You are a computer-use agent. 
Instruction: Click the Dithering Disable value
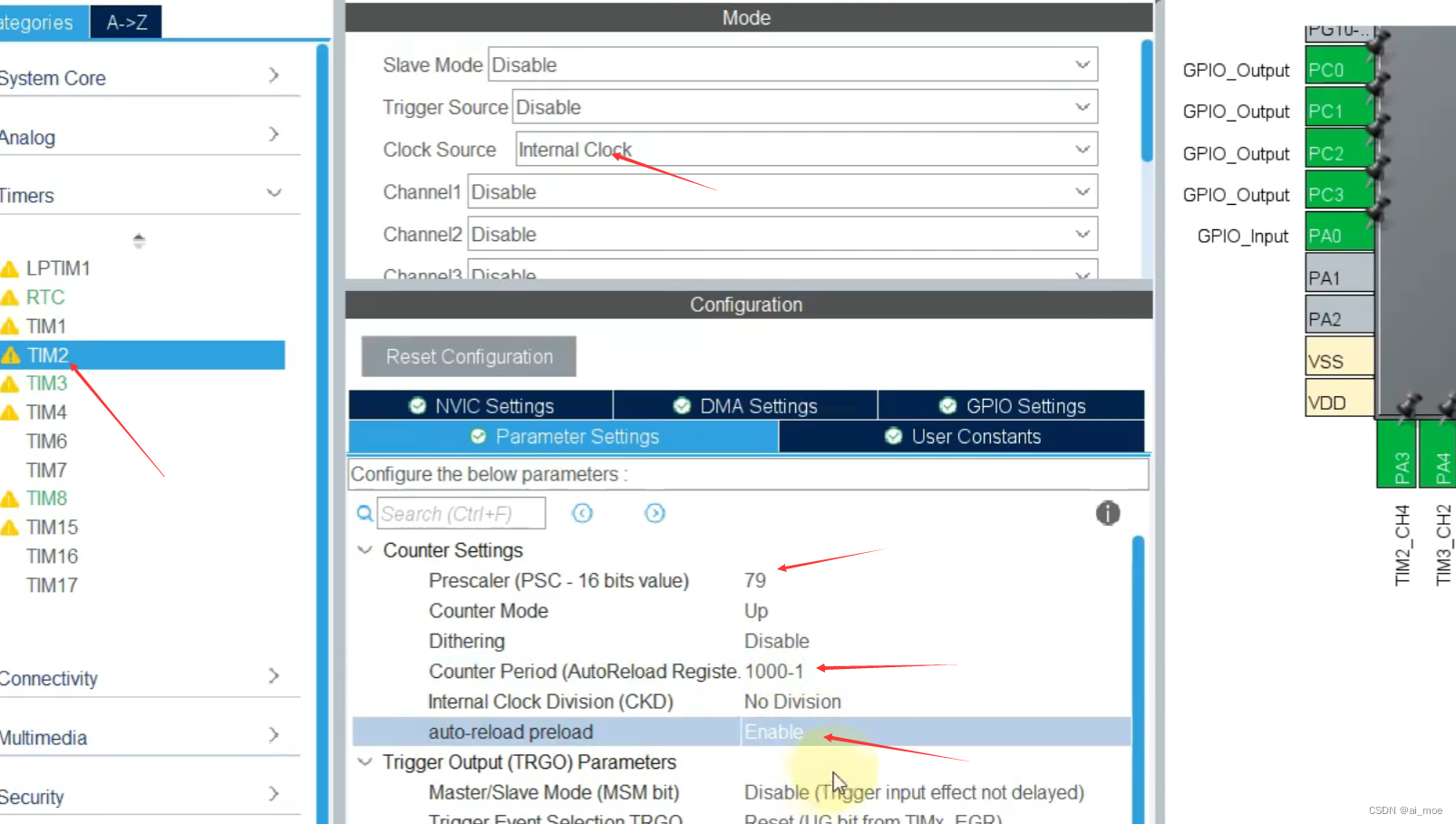pyautogui.click(x=777, y=641)
